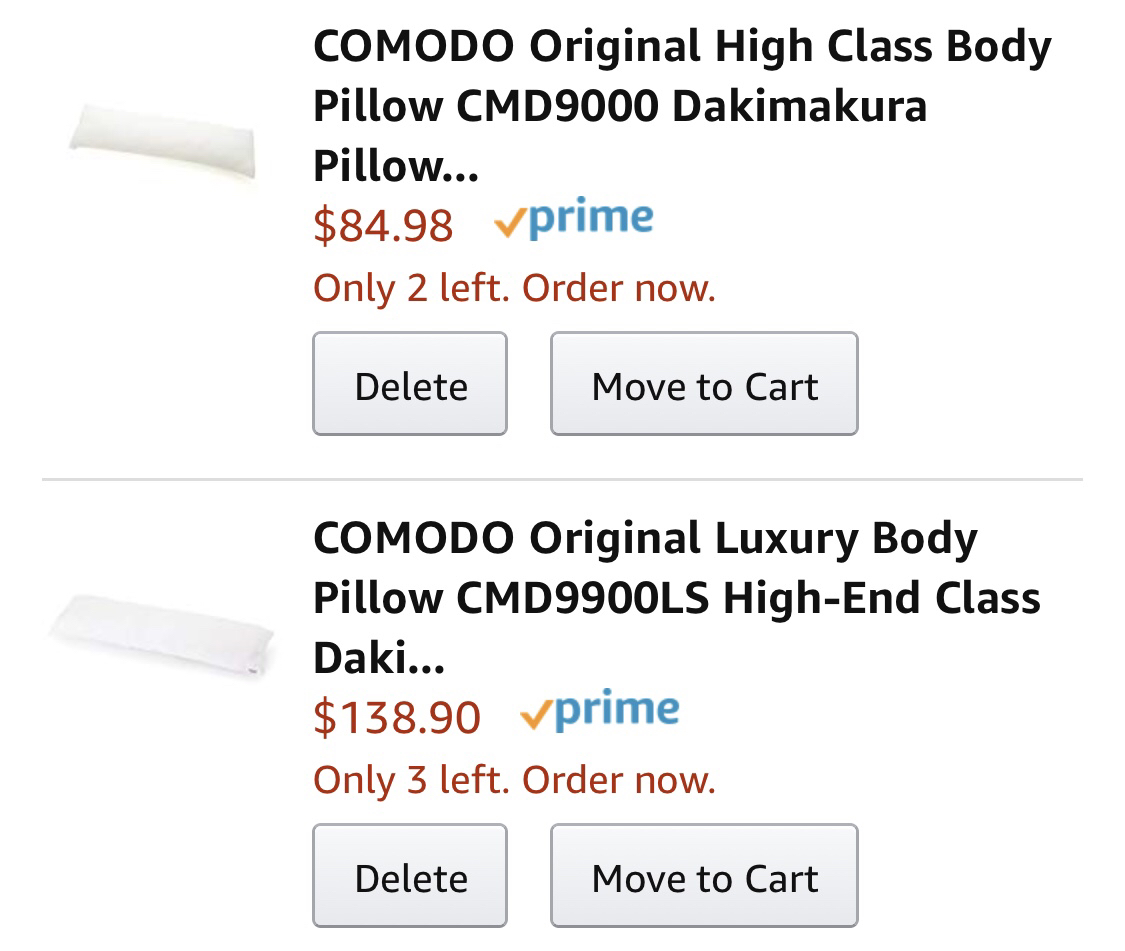Click the Prime badge beside $84.98
Viewport: 1125px width, 951px height.
coord(574,219)
